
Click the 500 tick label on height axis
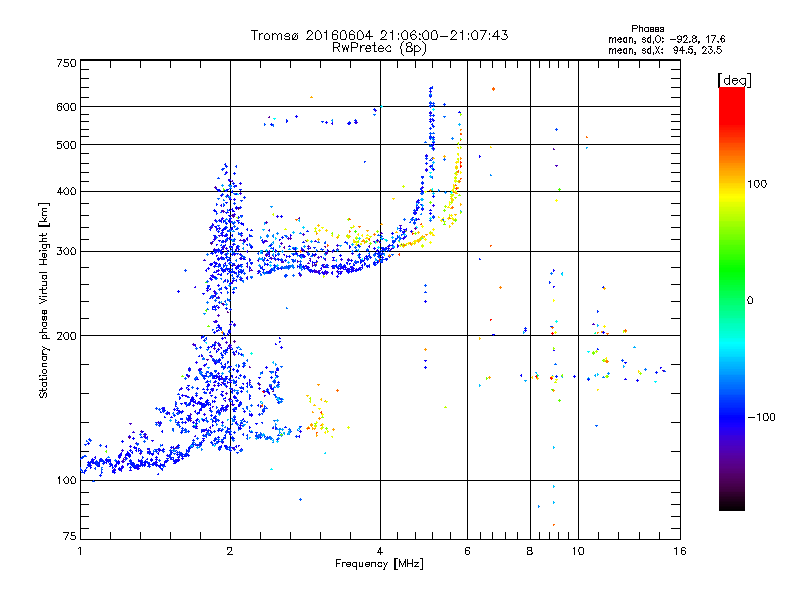click(66, 145)
